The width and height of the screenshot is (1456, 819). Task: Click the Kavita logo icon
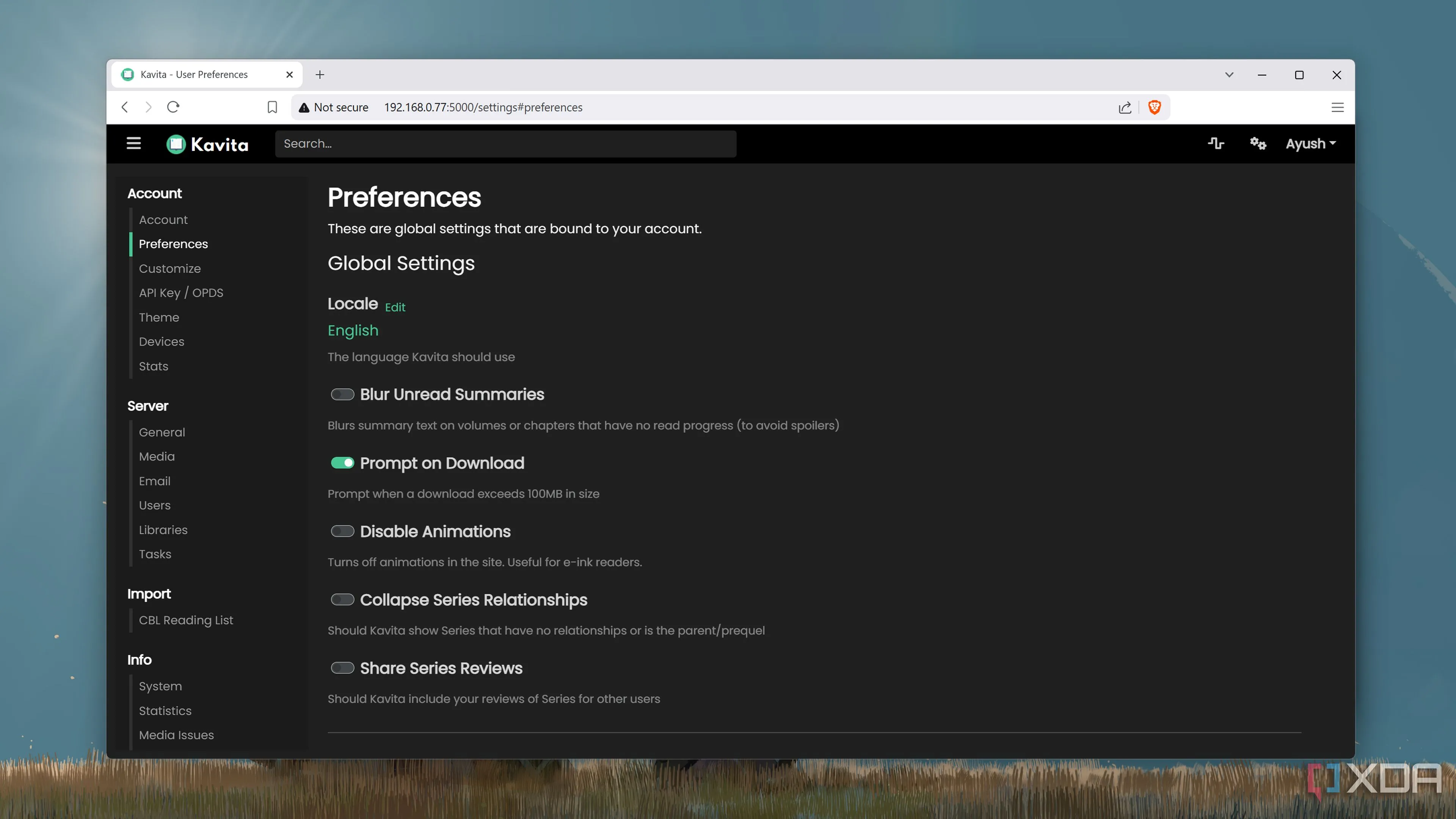(x=176, y=144)
